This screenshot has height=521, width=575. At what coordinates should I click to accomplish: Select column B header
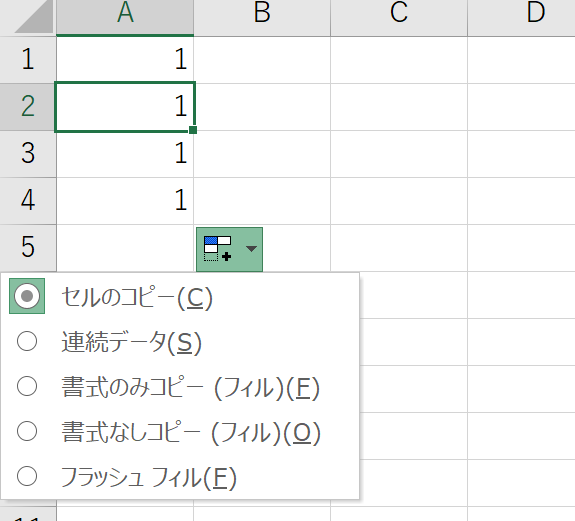[262, 18]
